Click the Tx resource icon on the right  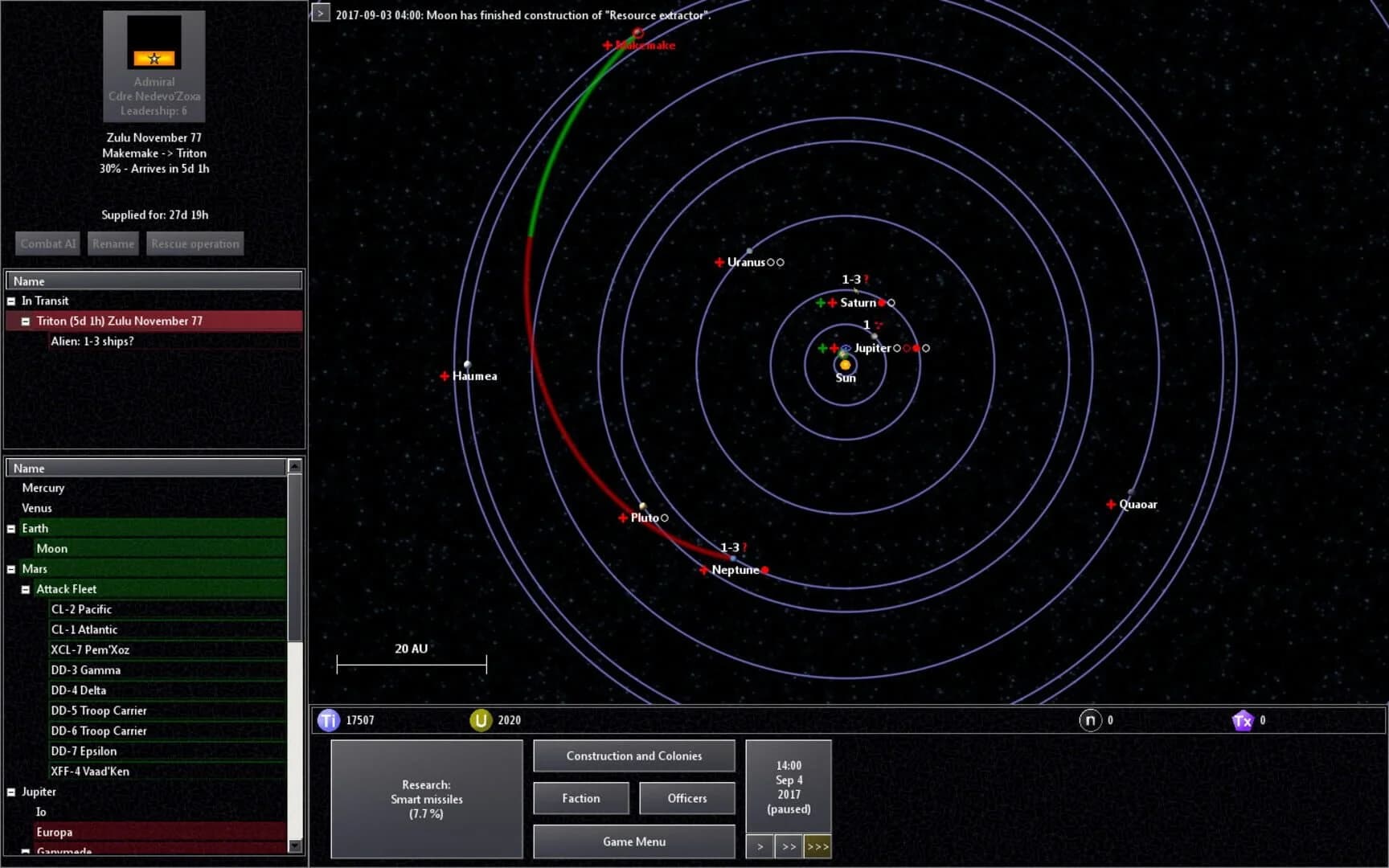tap(1244, 721)
